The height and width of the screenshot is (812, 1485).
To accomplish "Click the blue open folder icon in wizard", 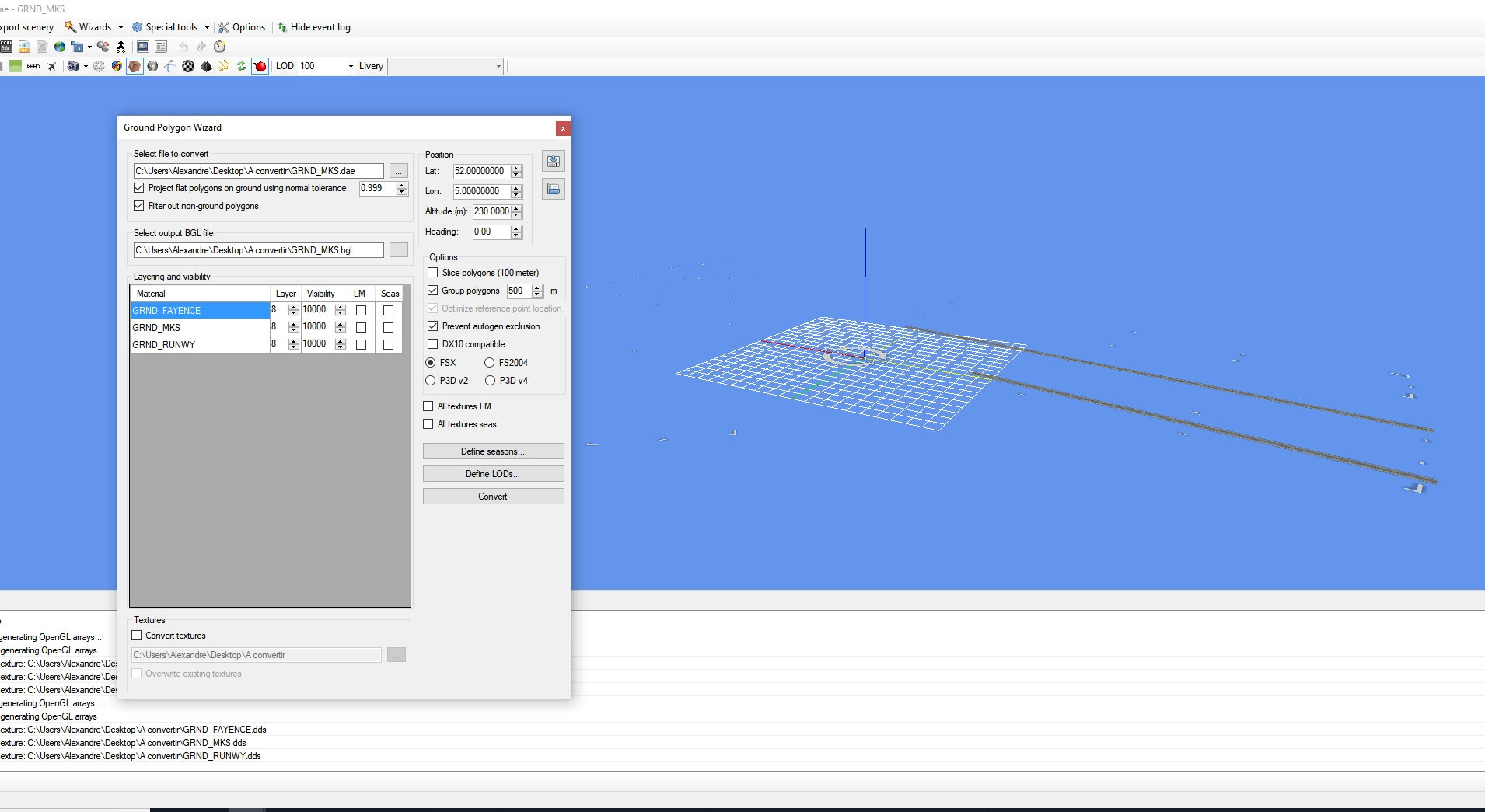I will 553,189.
